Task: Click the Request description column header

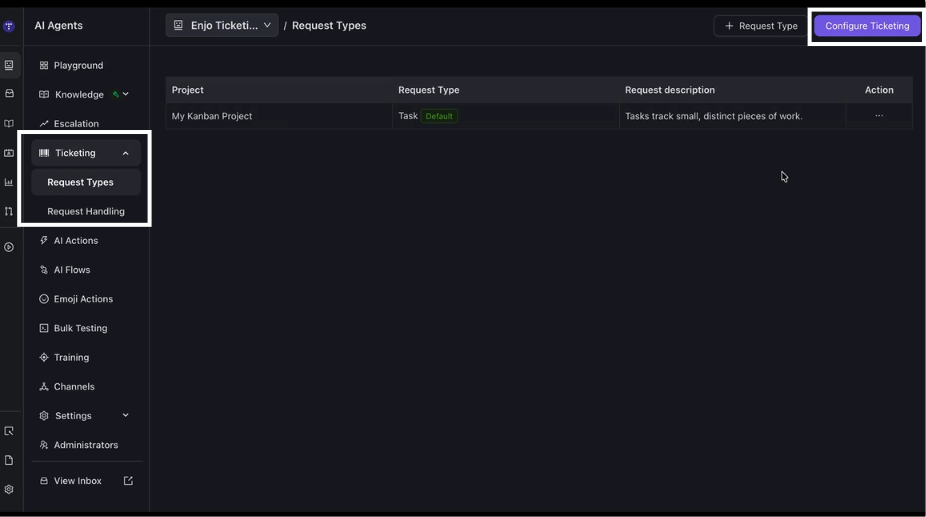Action: [670, 90]
